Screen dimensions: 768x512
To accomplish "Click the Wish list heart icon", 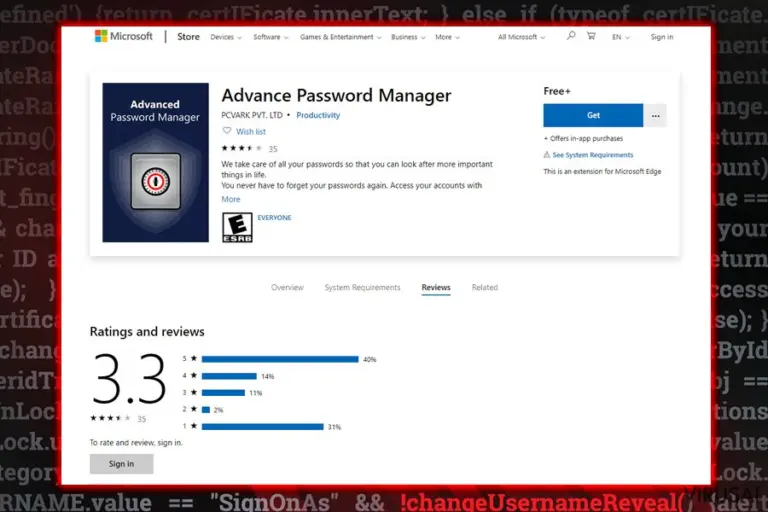I will 226,131.
